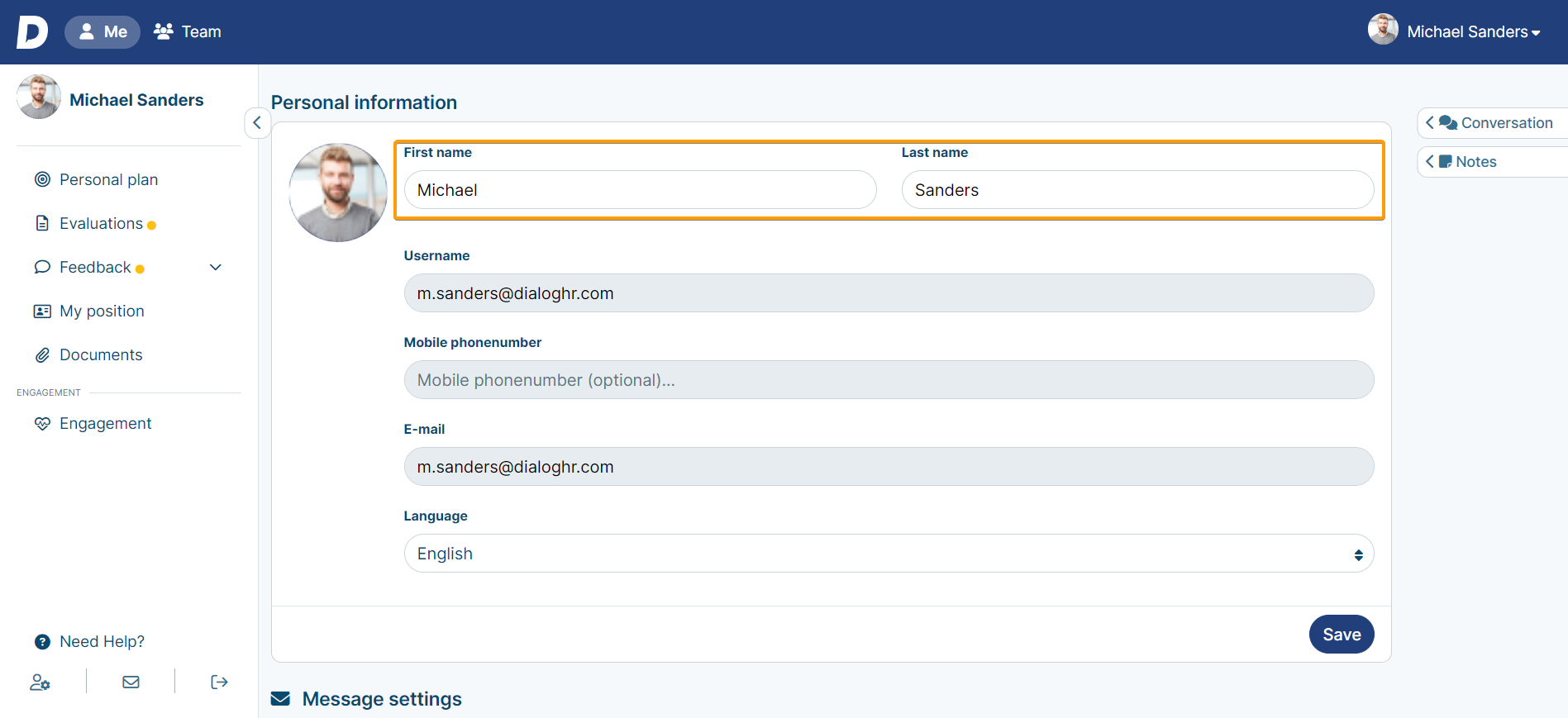Expand the Feedback submenu chevron

coord(216,267)
